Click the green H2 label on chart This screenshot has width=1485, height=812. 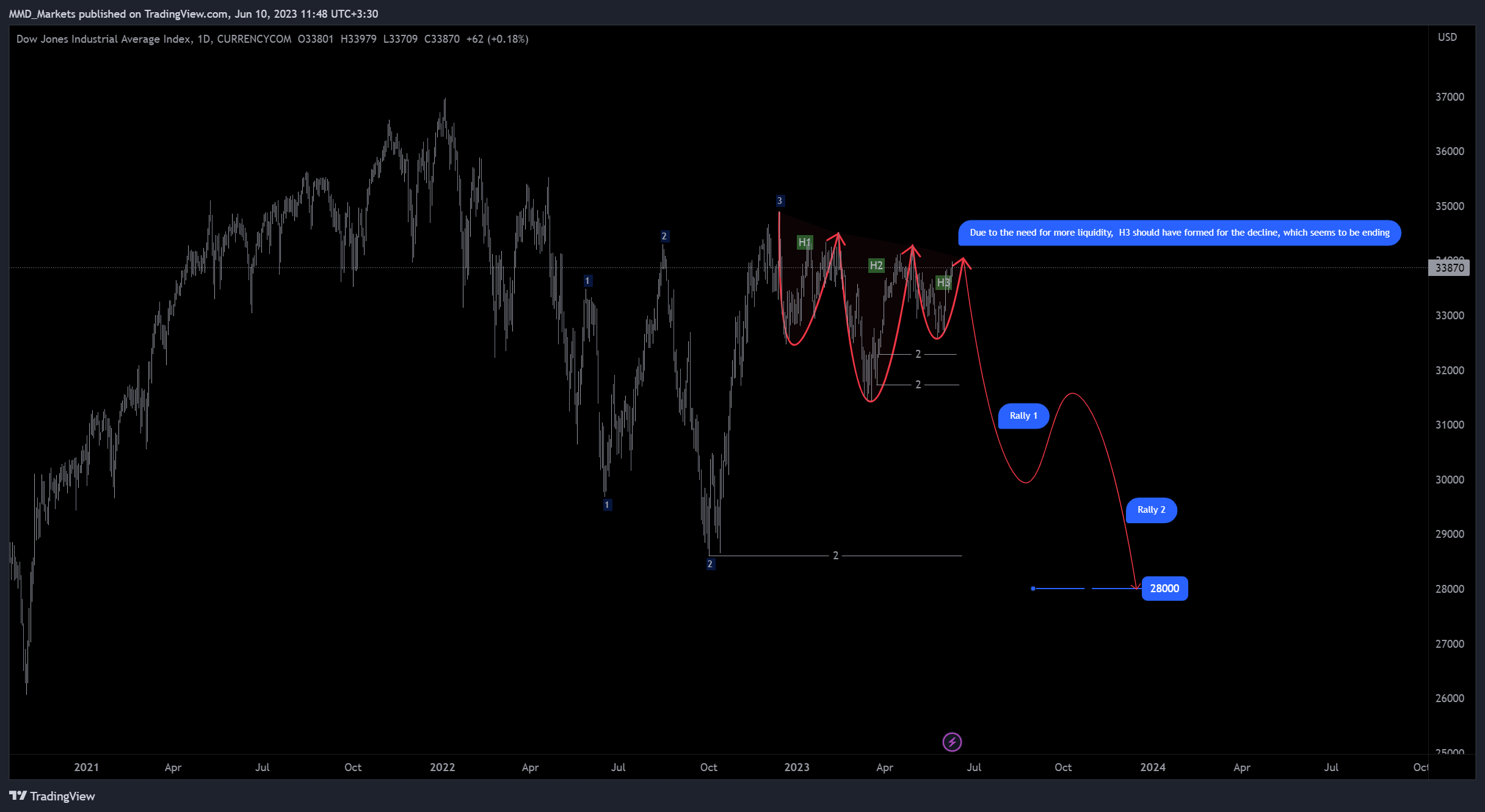point(876,266)
